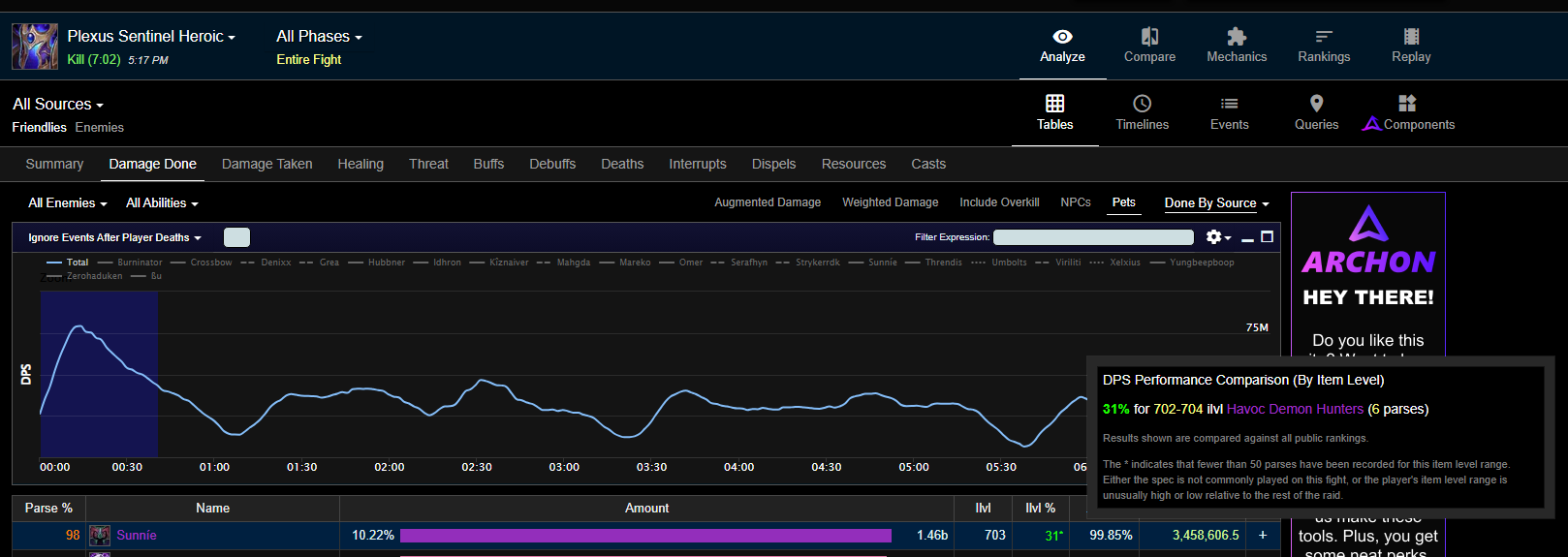Expand Plexus Sentinel Heroic boss selector
Image resolution: width=1568 pixels, height=557 pixels.
tap(151, 37)
